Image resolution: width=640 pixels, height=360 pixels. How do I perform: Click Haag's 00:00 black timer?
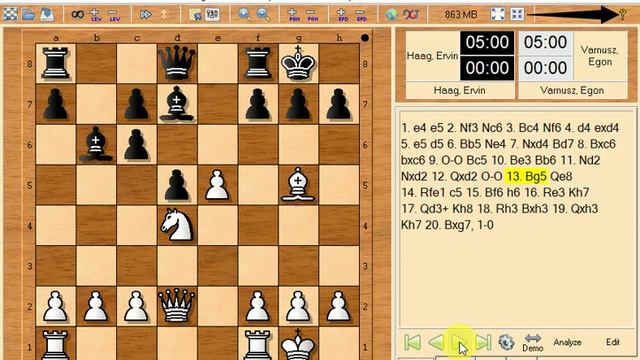(487, 68)
